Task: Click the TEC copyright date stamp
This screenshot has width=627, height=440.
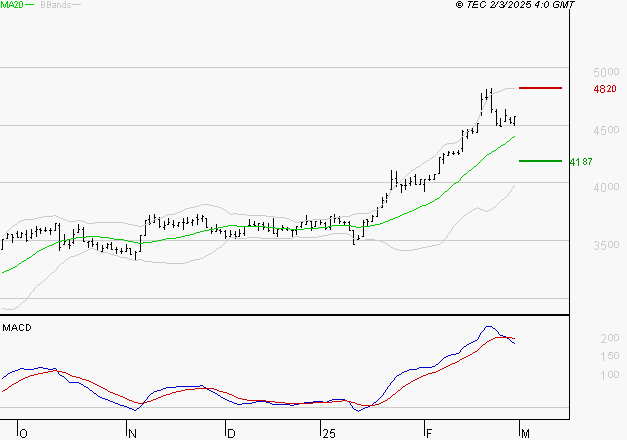Action: pos(515,5)
